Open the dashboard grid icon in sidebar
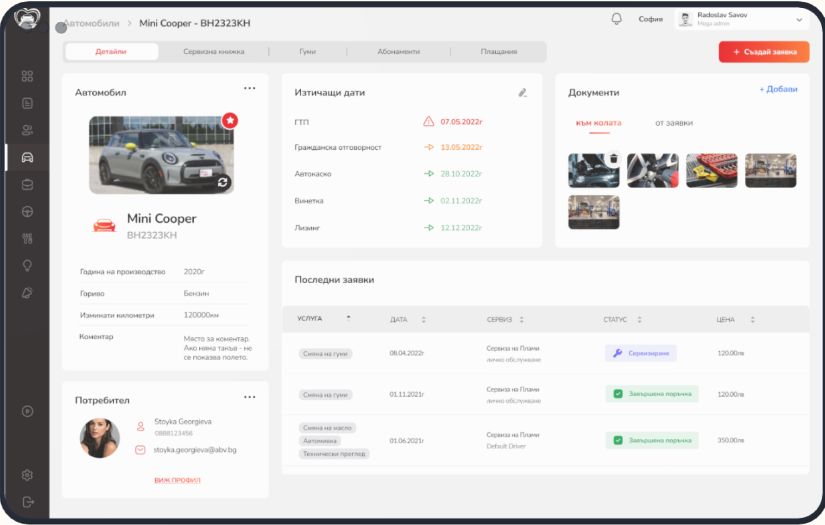The image size is (825, 525). coord(27,76)
